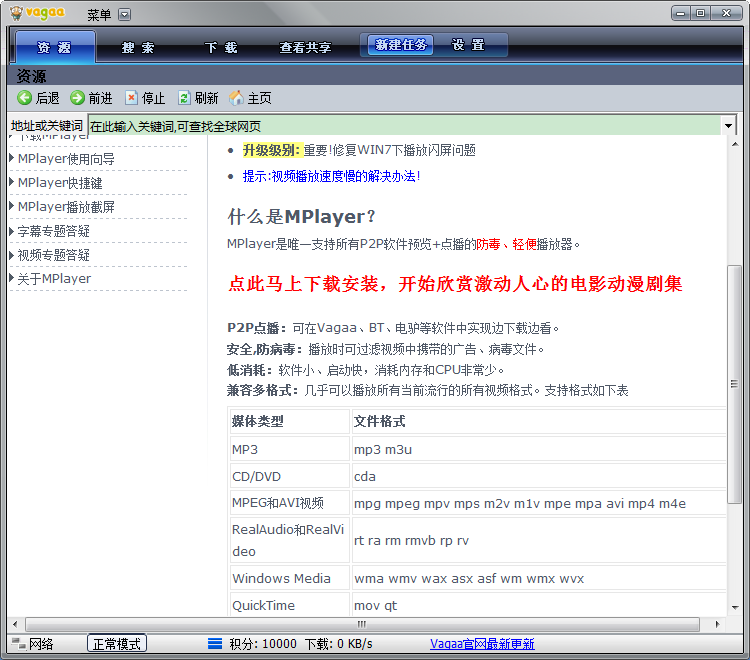Open the 菜单 menu
Screen dimensions: 750x660
[x=99, y=15]
